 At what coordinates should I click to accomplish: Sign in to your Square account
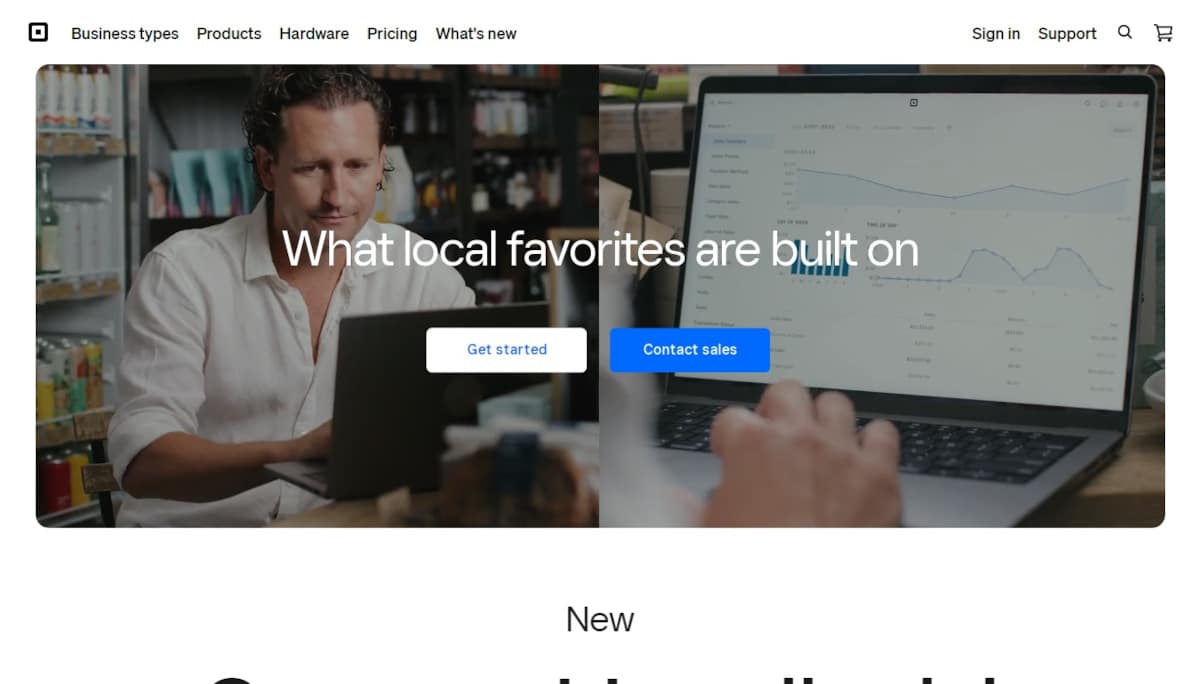pyautogui.click(x=995, y=33)
